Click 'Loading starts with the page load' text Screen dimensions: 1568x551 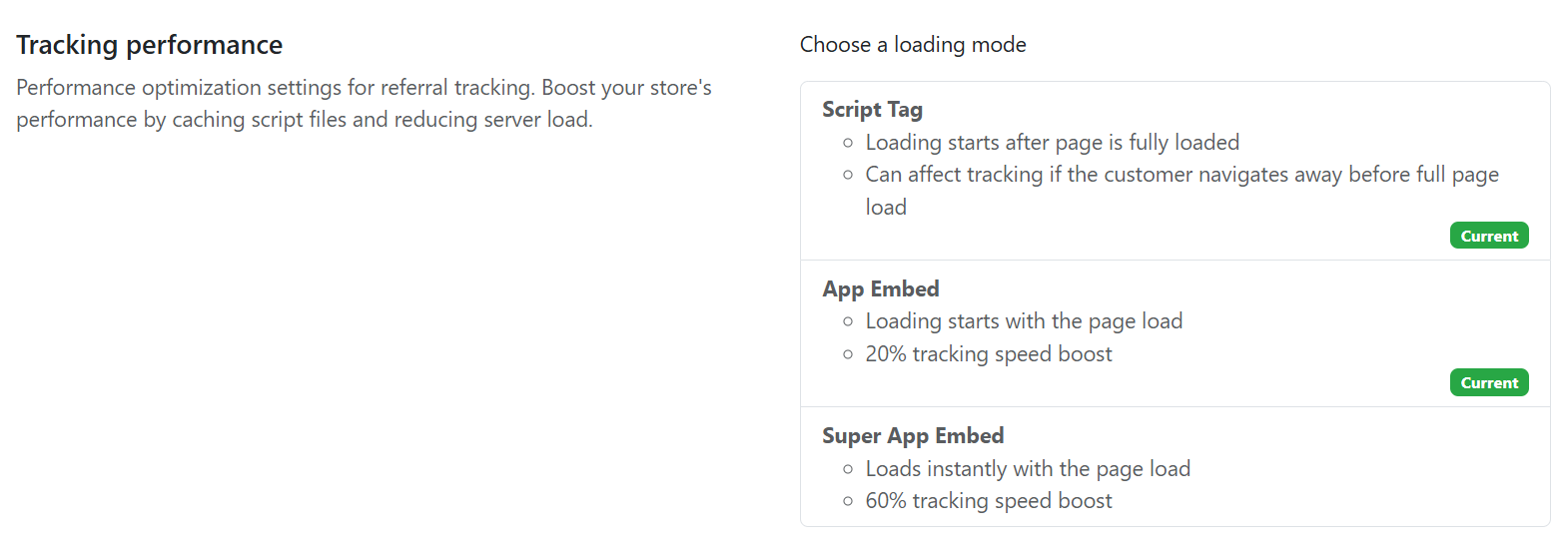point(1024,321)
